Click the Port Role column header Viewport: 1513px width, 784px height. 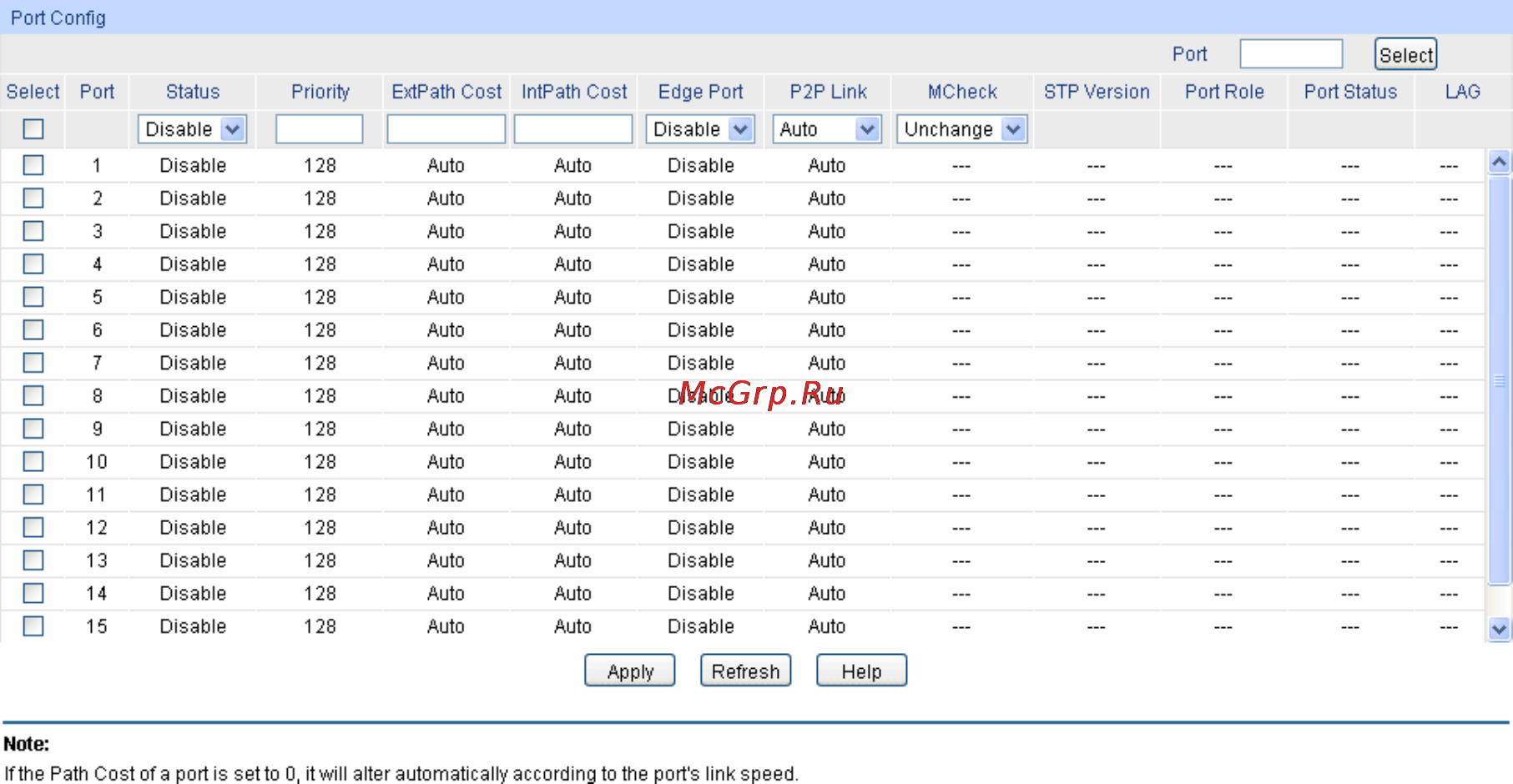pos(1224,92)
